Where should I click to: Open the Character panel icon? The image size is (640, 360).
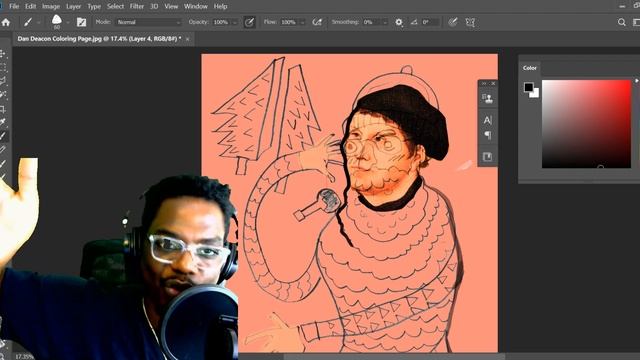pos(487,120)
